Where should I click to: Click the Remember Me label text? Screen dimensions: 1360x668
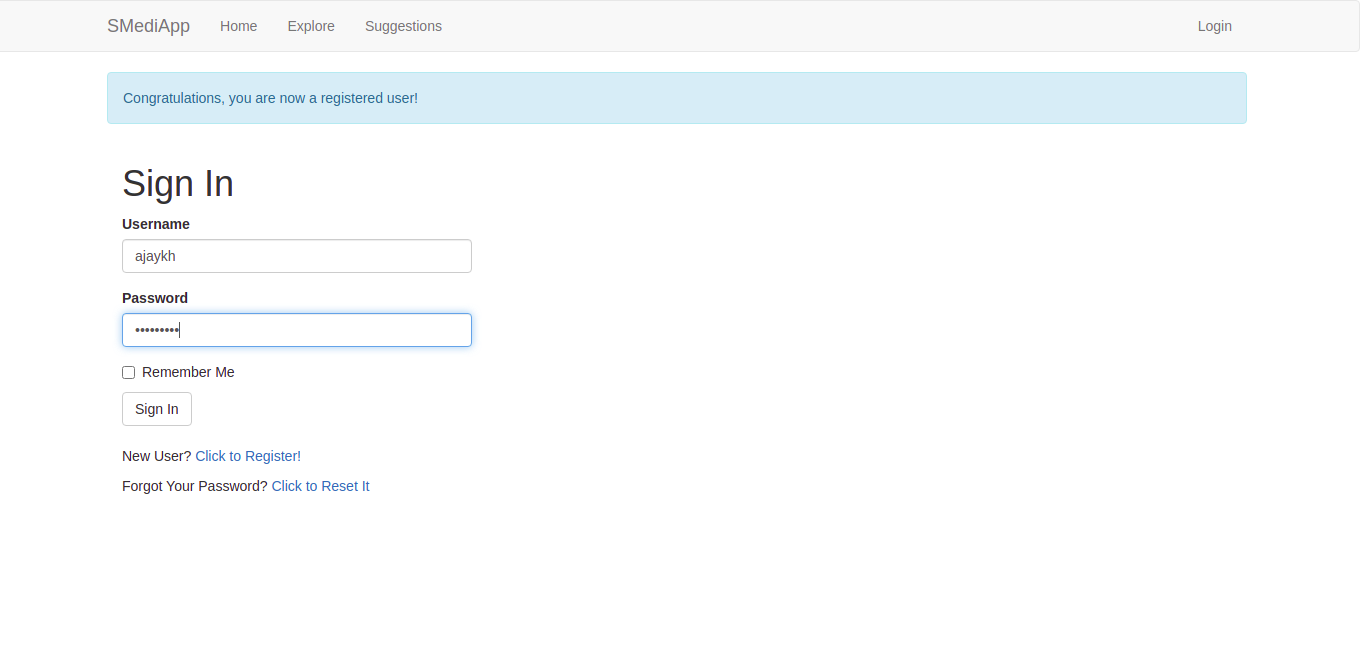pos(188,372)
